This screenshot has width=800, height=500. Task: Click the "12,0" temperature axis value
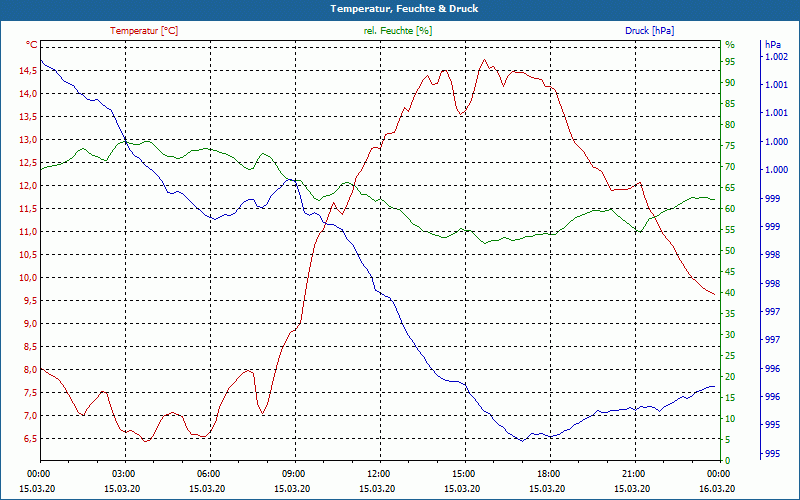[x=28, y=186]
